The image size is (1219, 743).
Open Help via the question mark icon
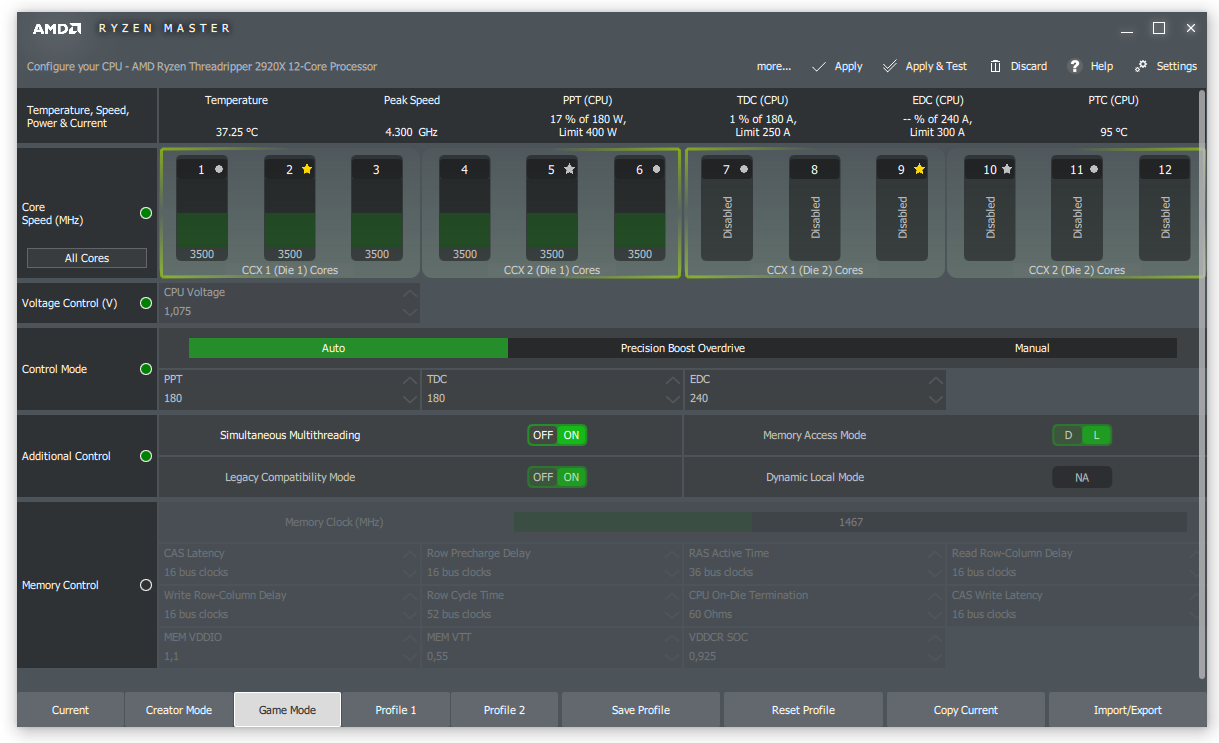(x=1074, y=66)
